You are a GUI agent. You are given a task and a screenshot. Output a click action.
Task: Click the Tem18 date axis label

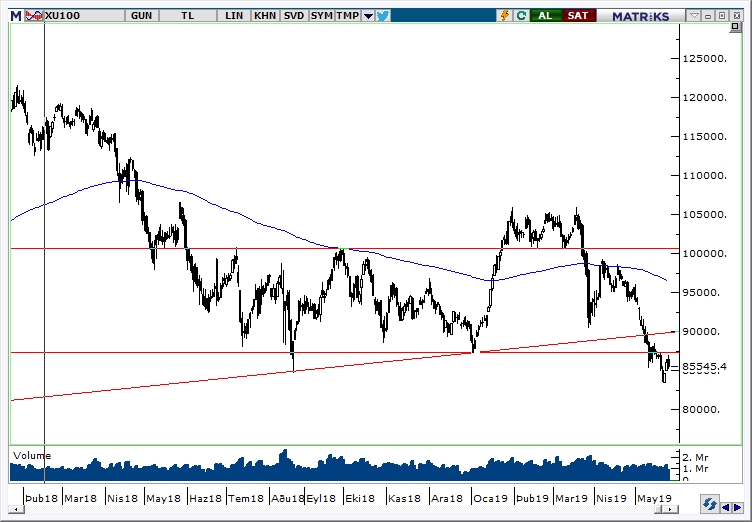246,498
